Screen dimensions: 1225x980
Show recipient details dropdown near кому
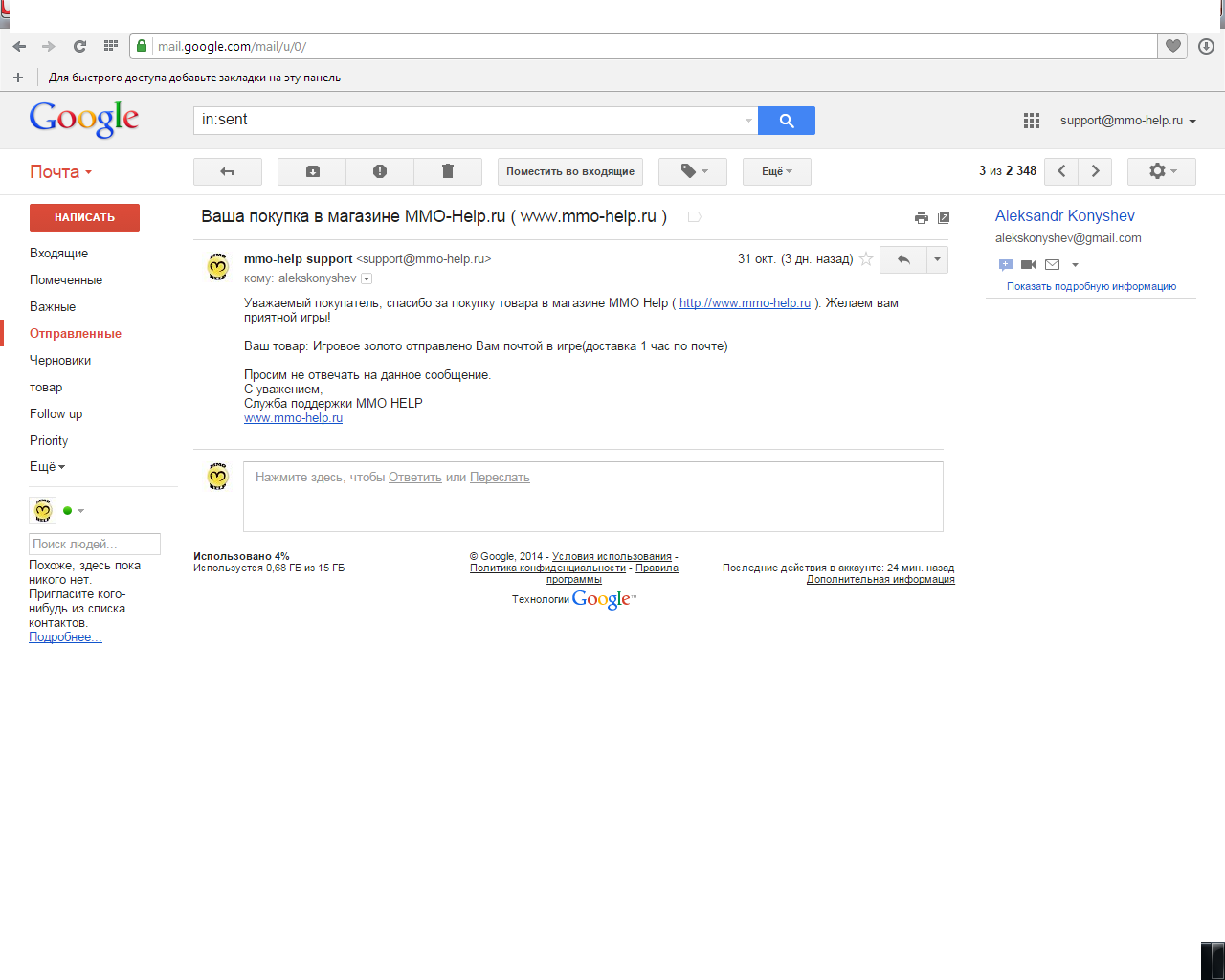[367, 279]
